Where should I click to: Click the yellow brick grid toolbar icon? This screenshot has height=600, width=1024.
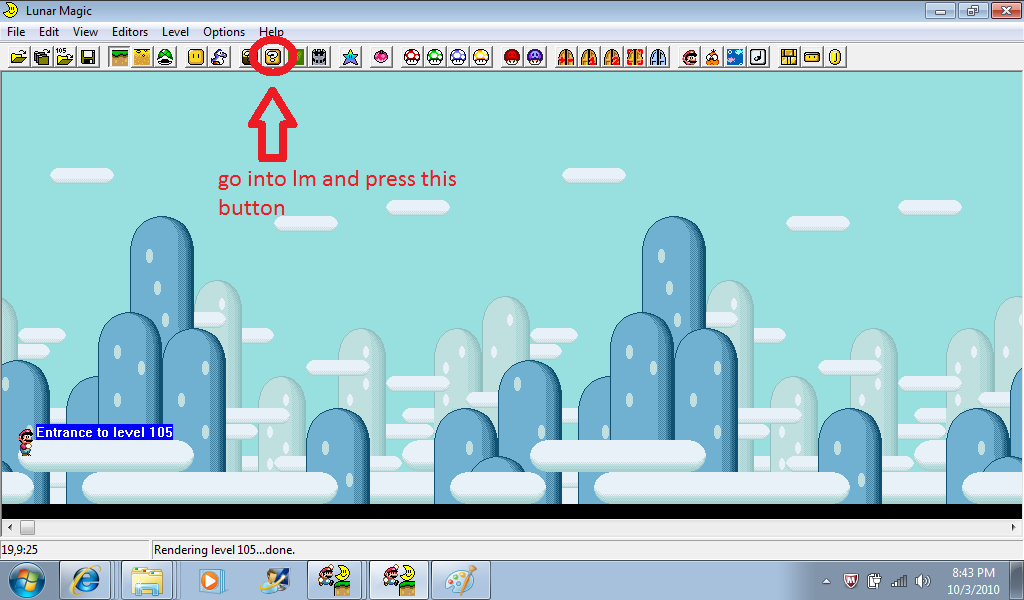(790, 57)
